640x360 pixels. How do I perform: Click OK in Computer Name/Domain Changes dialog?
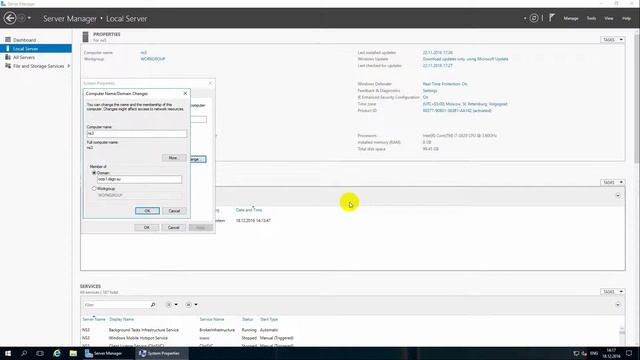click(x=147, y=211)
